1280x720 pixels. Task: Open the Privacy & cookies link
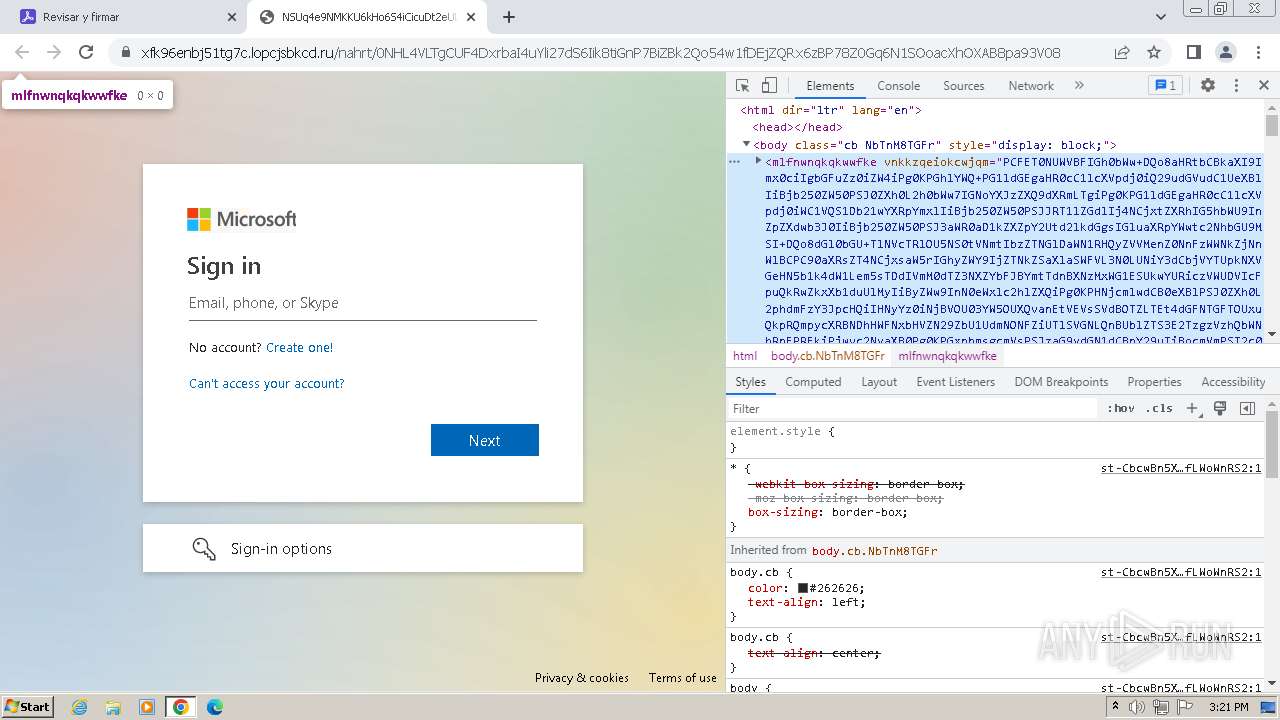pyautogui.click(x=582, y=678)
